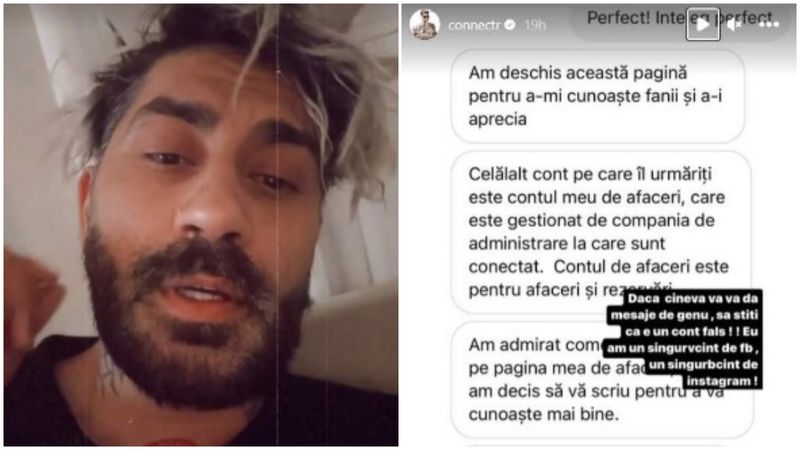Tap the play button on the story
Viewport: 800px width, 450px height.
coord(703,24)
